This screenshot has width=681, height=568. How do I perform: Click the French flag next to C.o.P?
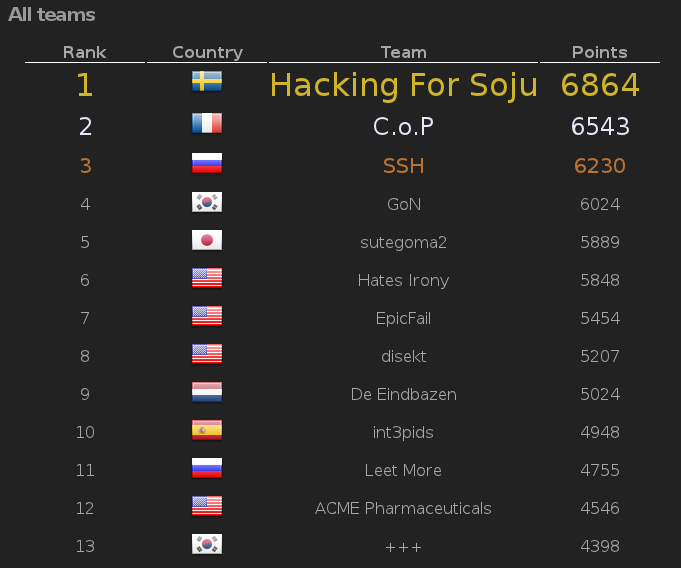[207, 123]
